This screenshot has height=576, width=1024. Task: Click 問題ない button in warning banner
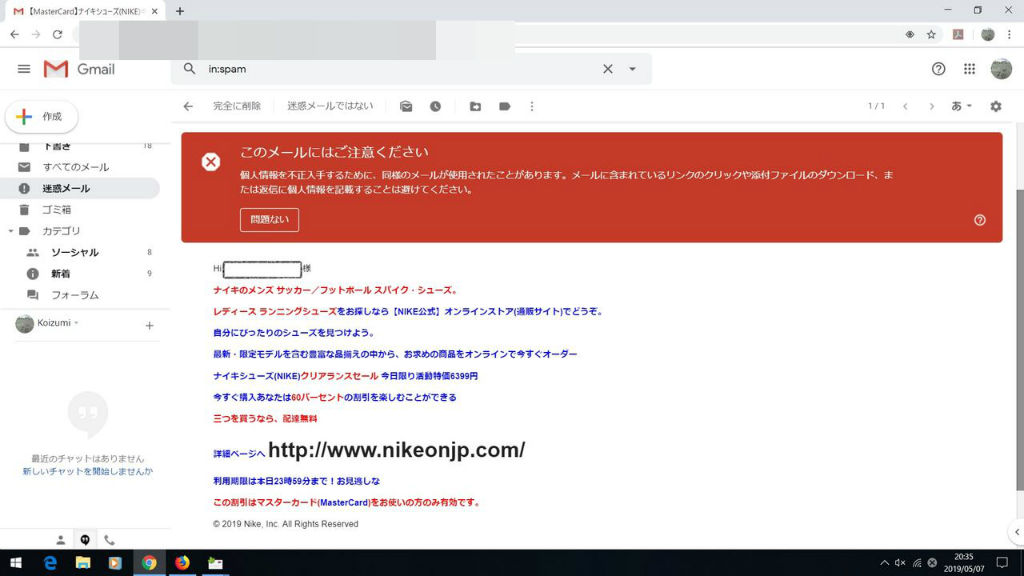269,219
